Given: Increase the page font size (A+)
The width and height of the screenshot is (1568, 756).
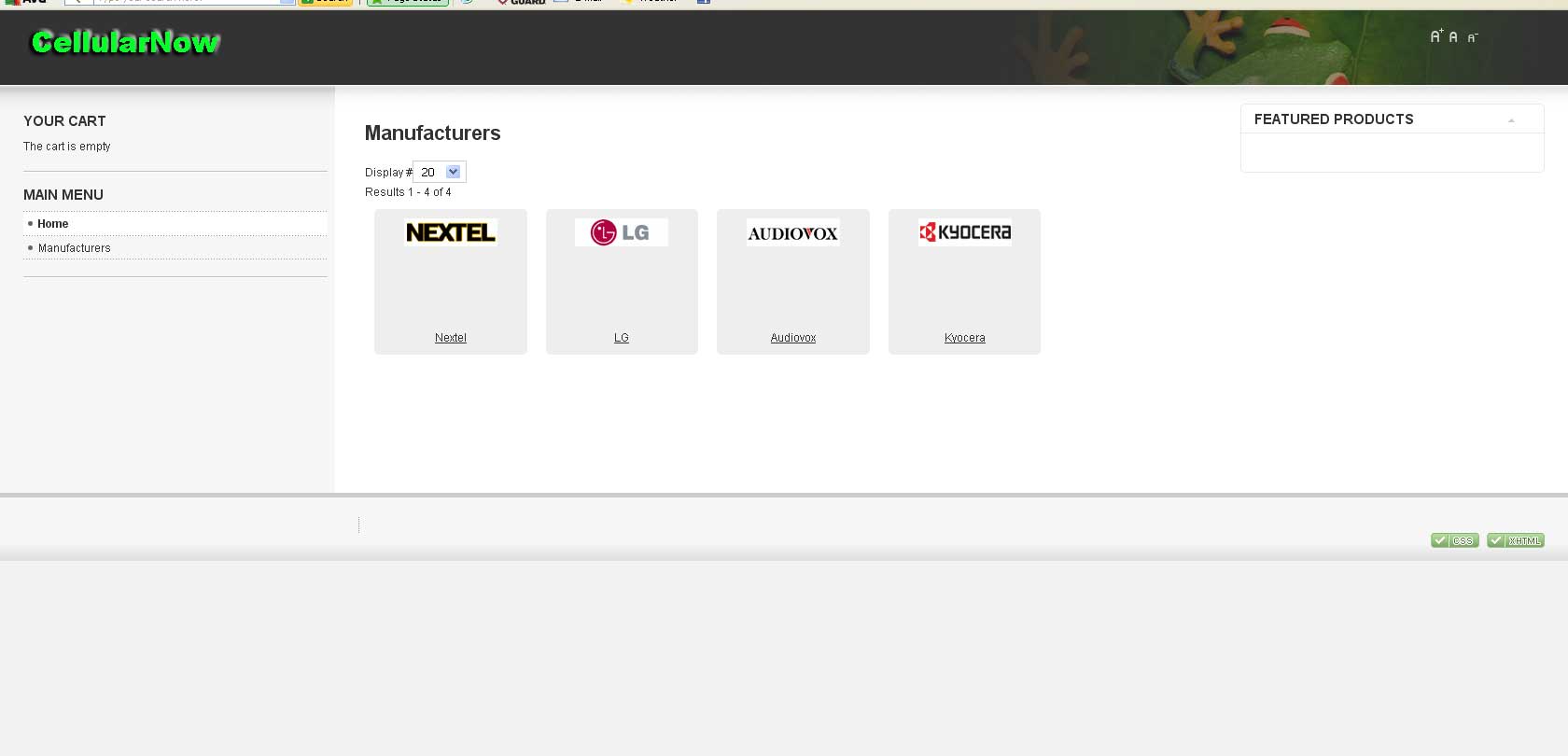Looking at the screenshot, I should [x=1436, y=36].
